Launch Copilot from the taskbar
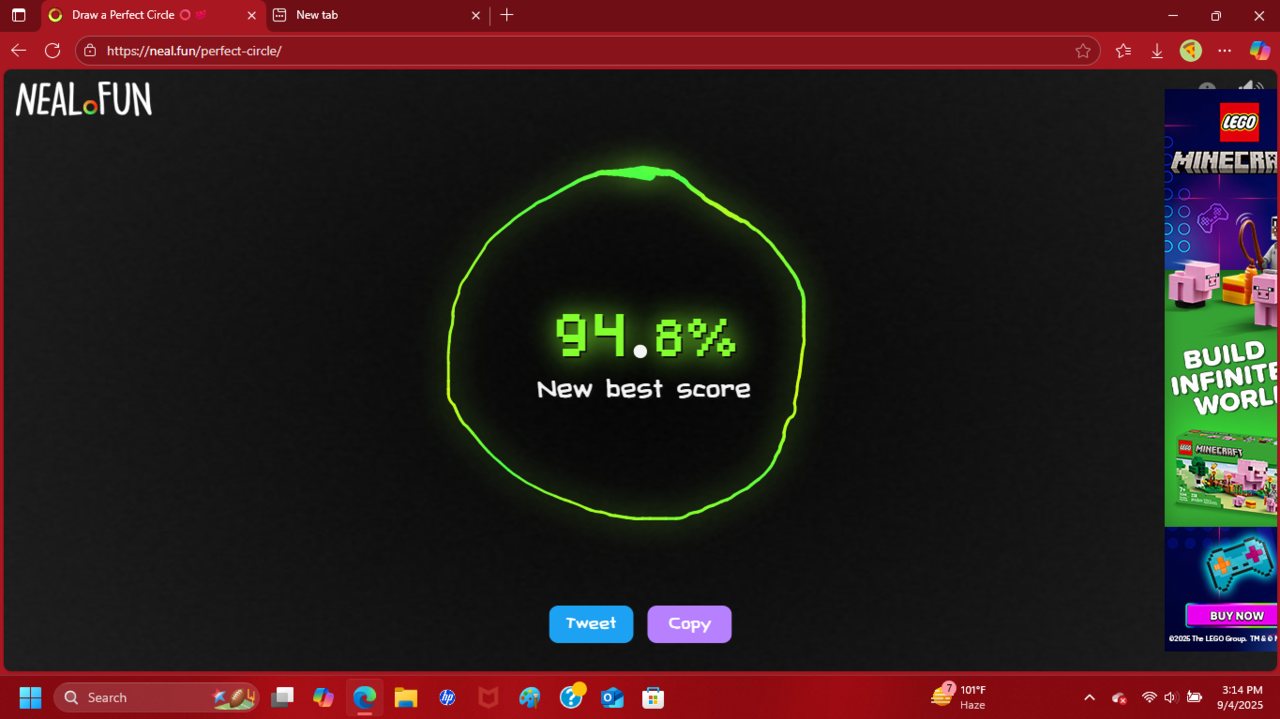The image size is (1280, 719). click(323, 697)
